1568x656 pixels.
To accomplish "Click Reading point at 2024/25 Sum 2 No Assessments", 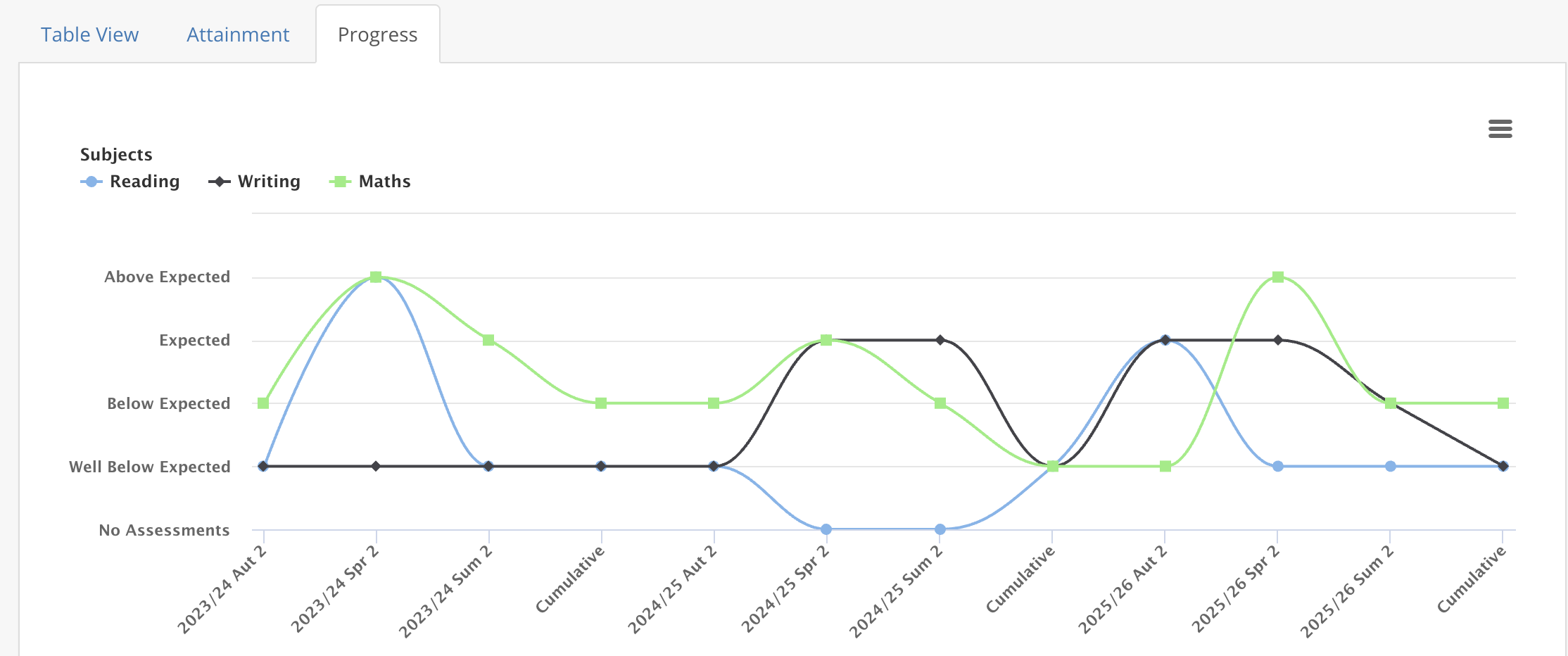I will [940, 529].
